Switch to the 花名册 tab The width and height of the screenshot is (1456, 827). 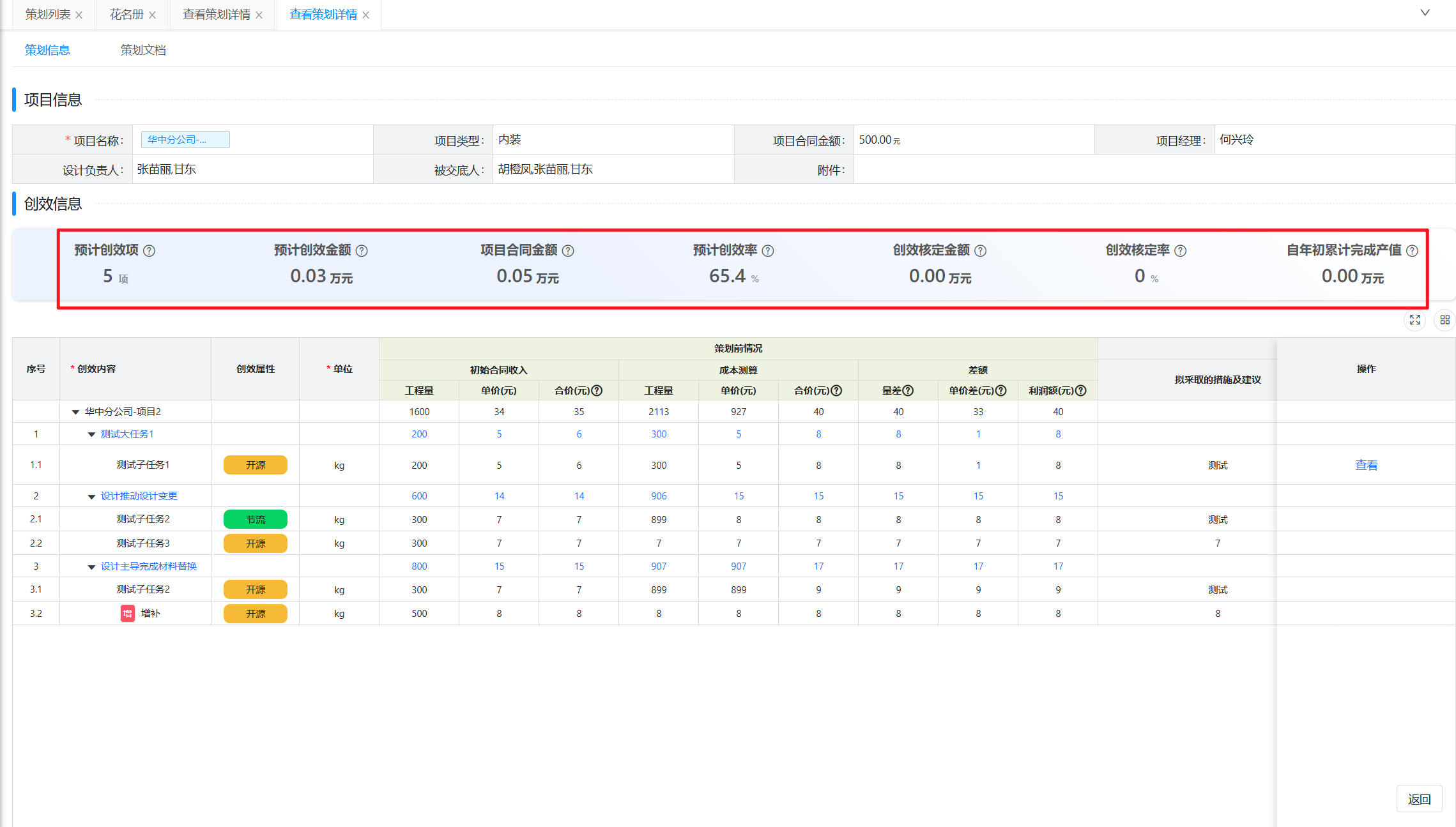tap(126, 15)
